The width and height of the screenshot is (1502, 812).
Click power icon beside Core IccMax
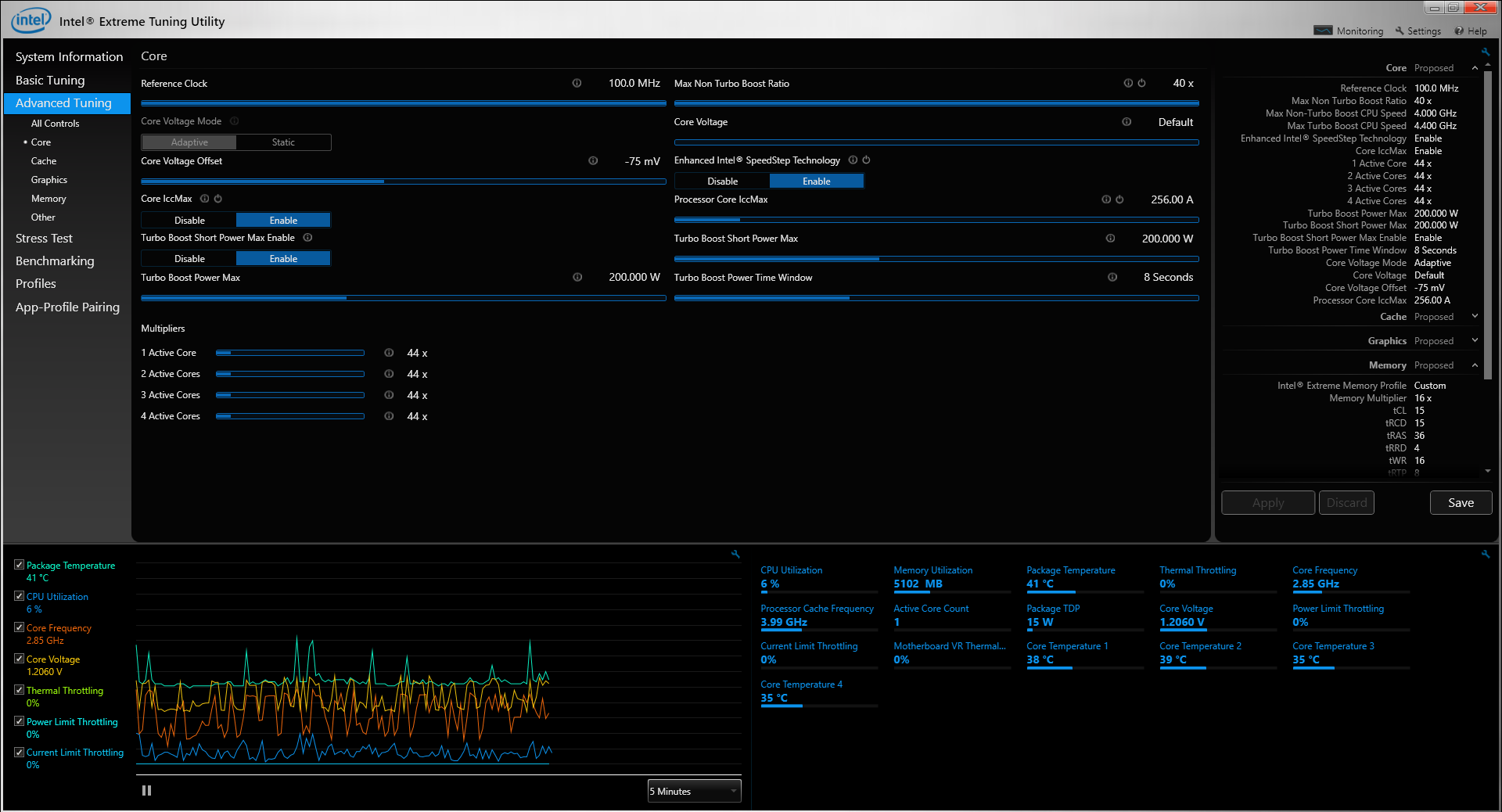pyautogui.click(x=217, y=199)
